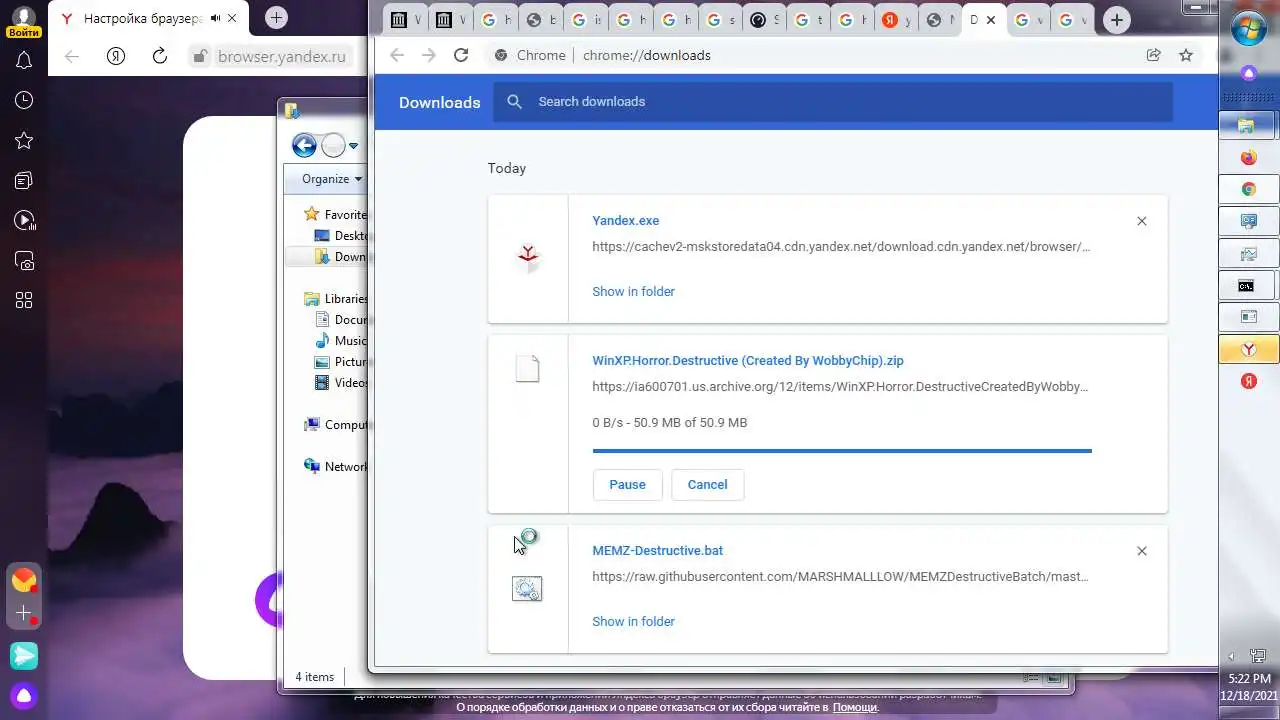Click Yandex sidebar add plus icon
The height and width of the screenshot is (720, 1280).
(x=24, y=614)
